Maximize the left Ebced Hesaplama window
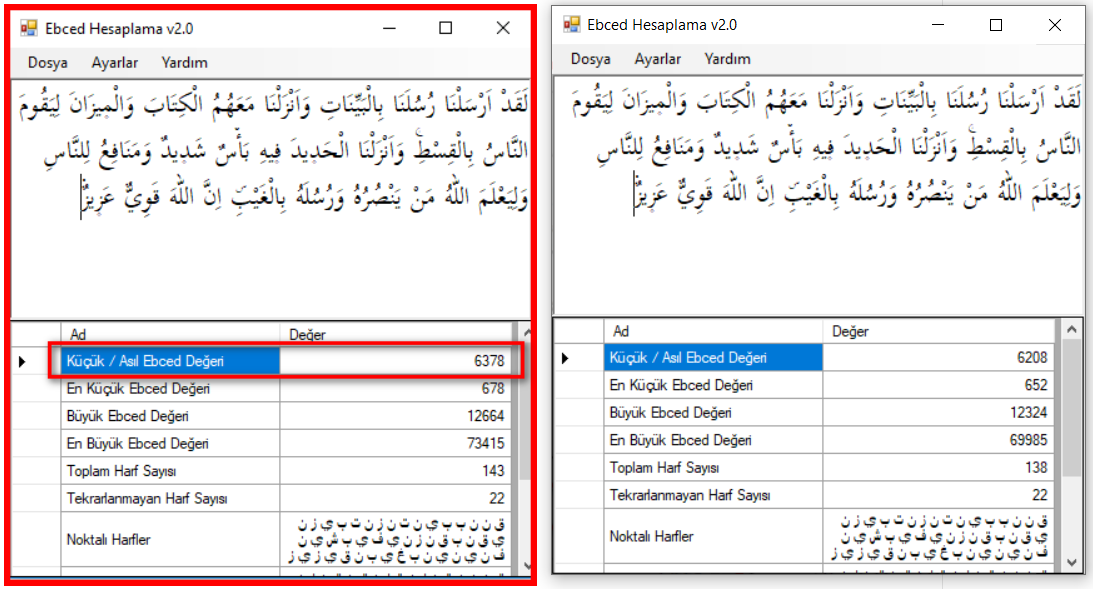Screen dimensions: 1093x589 tap(446, 29)
